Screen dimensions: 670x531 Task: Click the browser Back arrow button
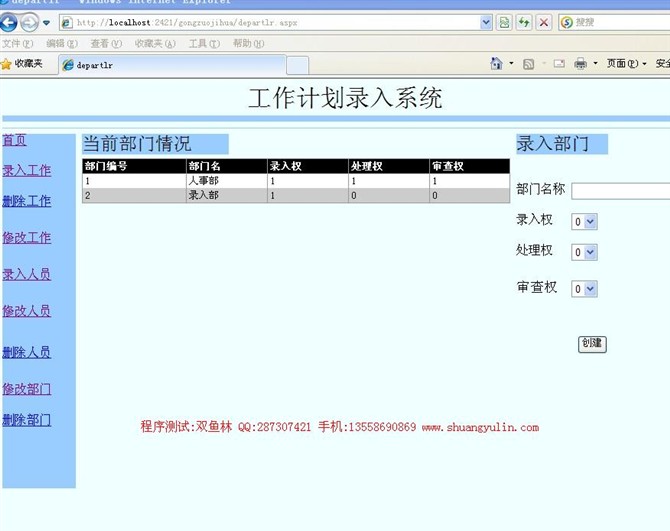(x=9, y=23)
